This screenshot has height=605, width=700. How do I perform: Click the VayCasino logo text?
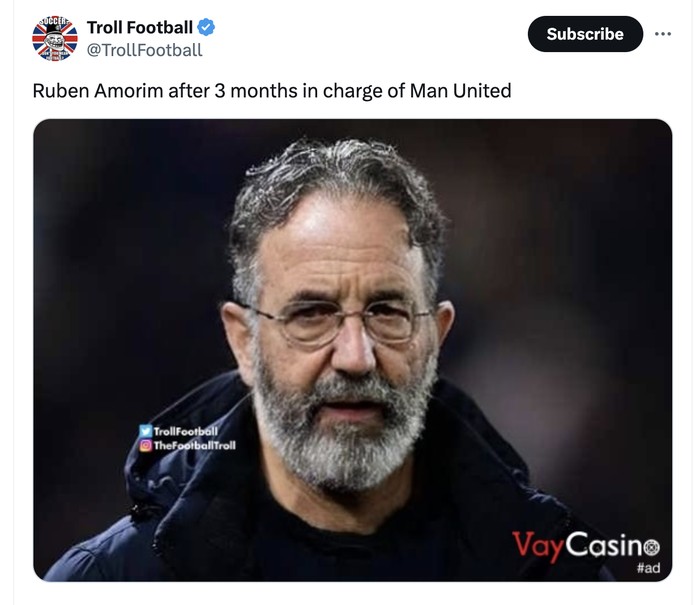(577, 546)
